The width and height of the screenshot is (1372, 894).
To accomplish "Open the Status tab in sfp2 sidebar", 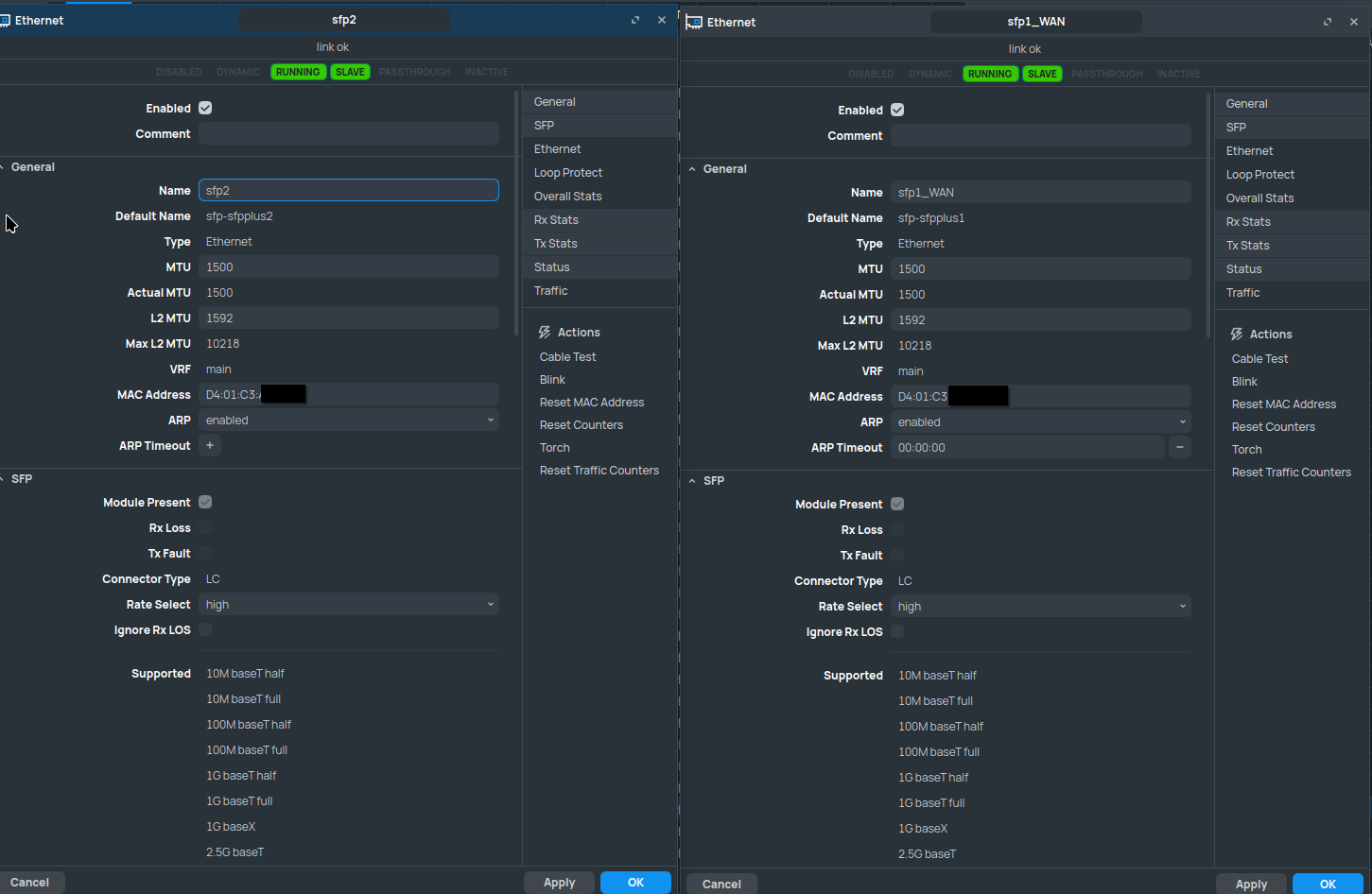I will pyautogui.click(x=600, y=267).
